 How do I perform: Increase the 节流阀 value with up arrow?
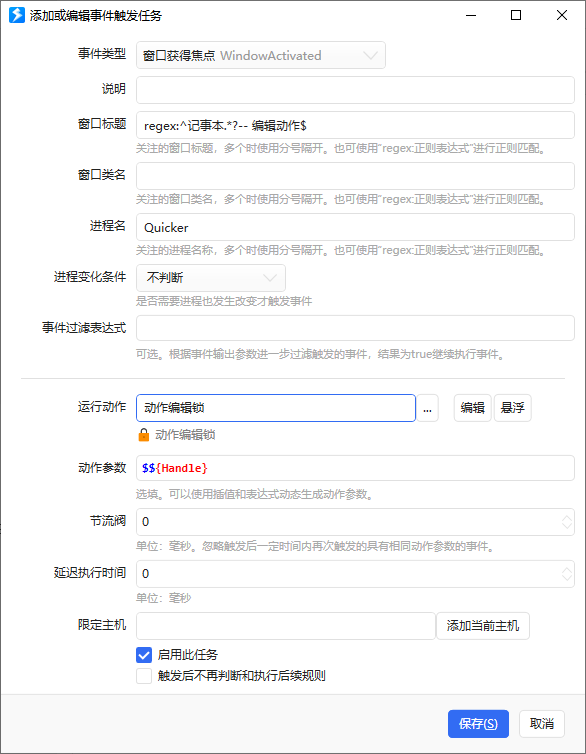(567, 518)
